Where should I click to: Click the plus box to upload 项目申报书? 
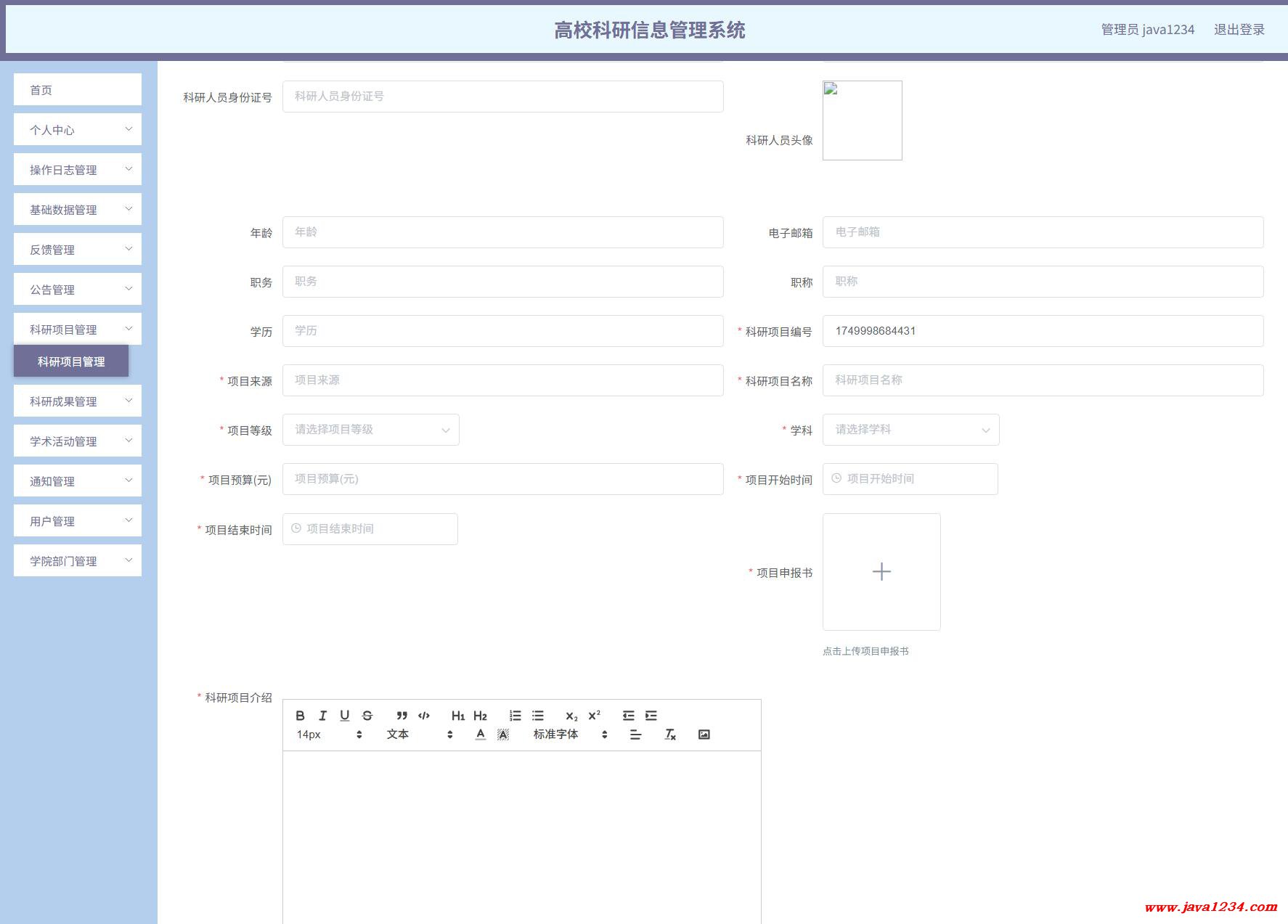881,572
